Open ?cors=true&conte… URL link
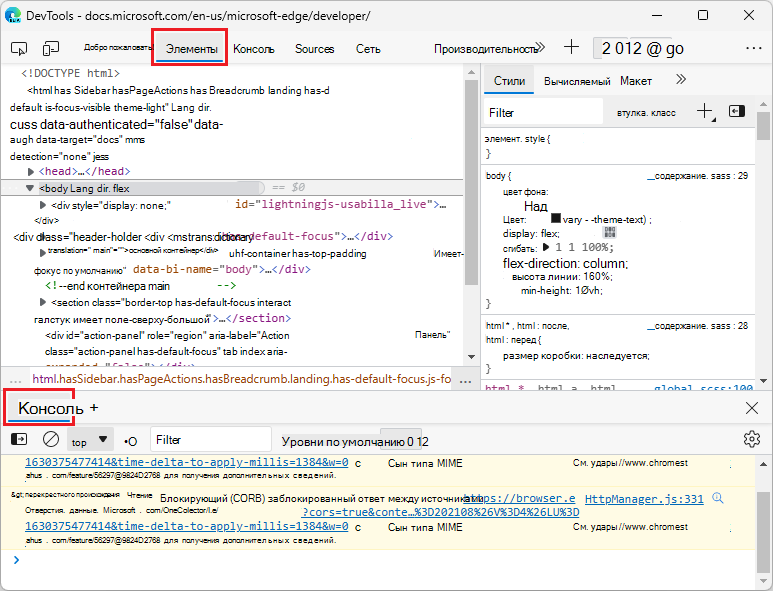 pyautogui.click(x=440, y=512)
